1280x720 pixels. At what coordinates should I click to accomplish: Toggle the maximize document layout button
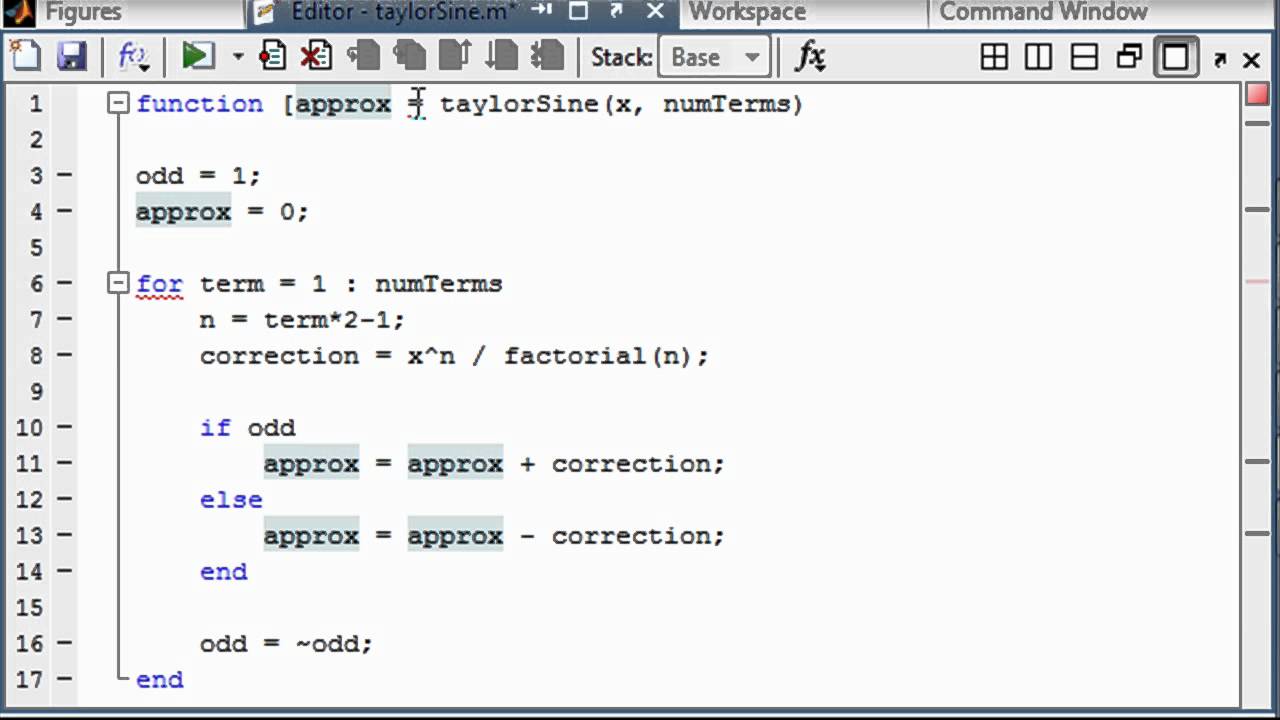point(1175,57)
